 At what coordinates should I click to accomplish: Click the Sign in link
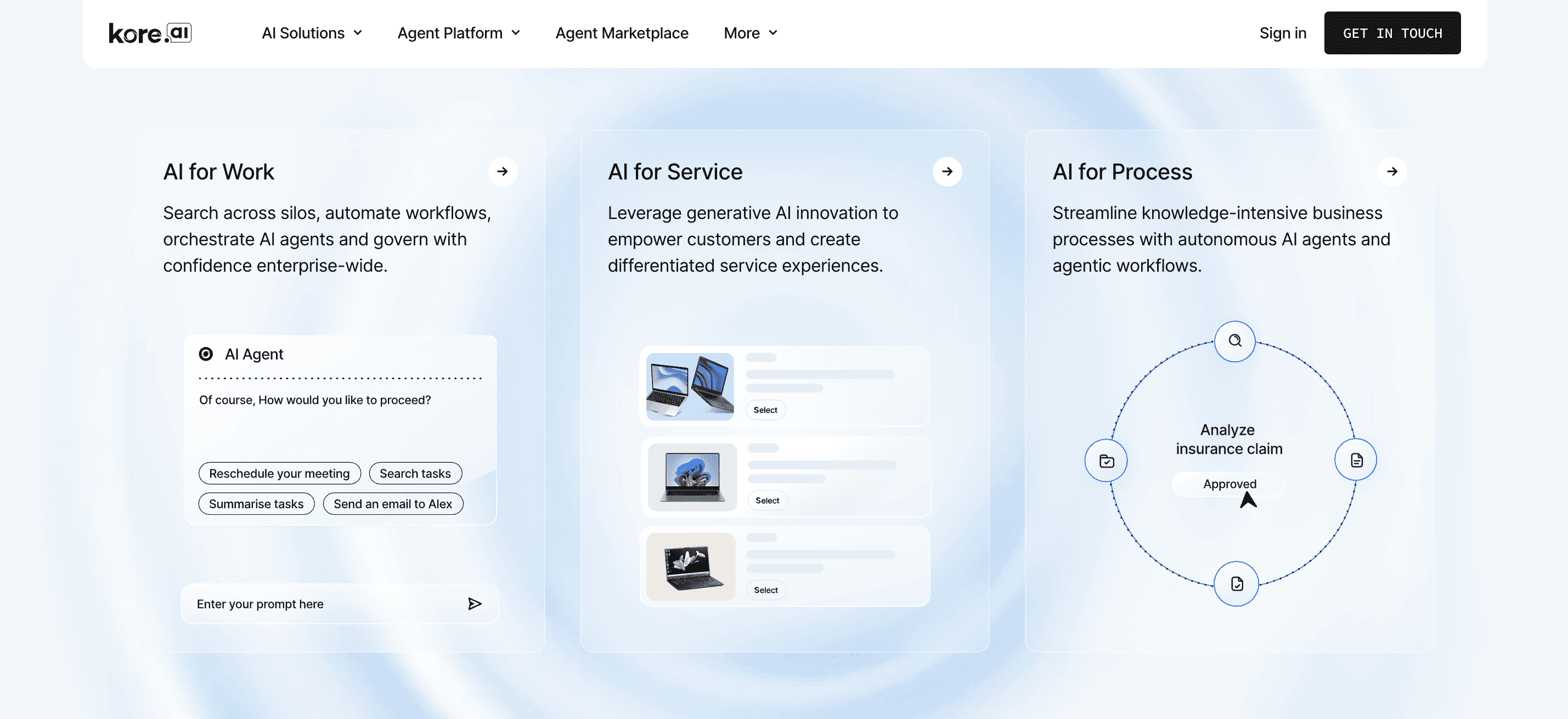click(x=1283, y=33)
